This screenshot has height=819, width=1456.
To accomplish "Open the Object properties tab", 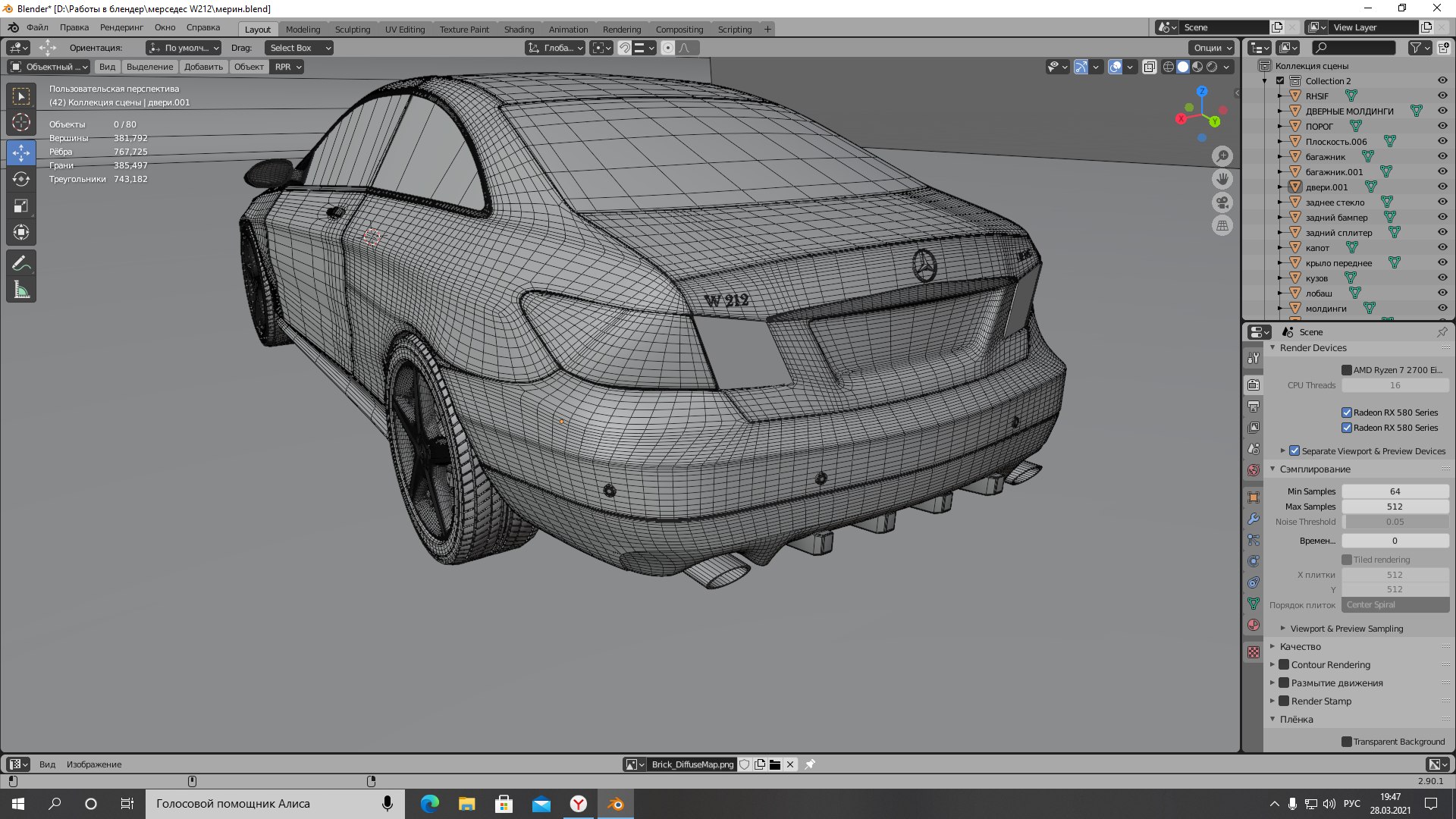I will click(1254, 497).
